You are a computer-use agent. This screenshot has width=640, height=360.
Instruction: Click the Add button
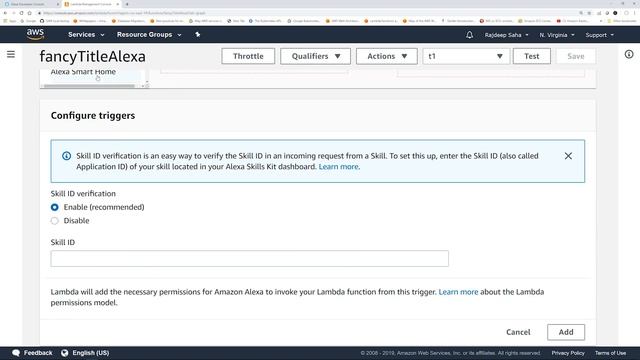[x=566, y=332]
